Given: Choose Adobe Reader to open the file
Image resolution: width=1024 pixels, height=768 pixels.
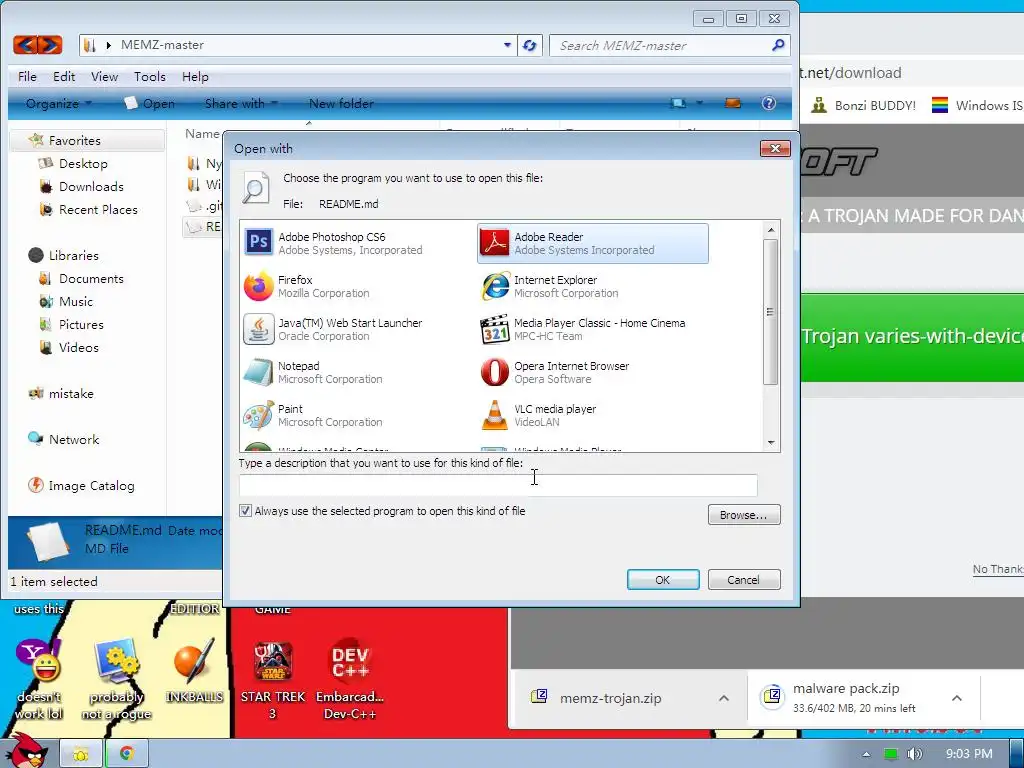Looking at the screenshot, I should (592, 243).
